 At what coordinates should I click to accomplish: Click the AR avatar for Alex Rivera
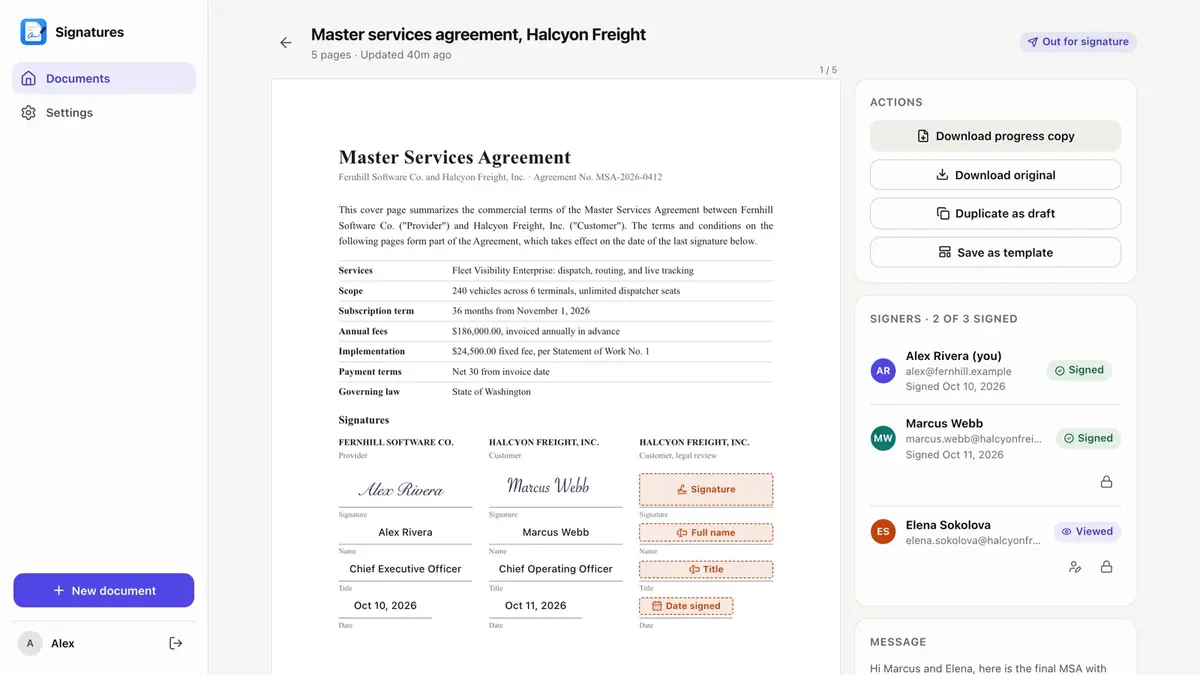click(x=883, y=371)
